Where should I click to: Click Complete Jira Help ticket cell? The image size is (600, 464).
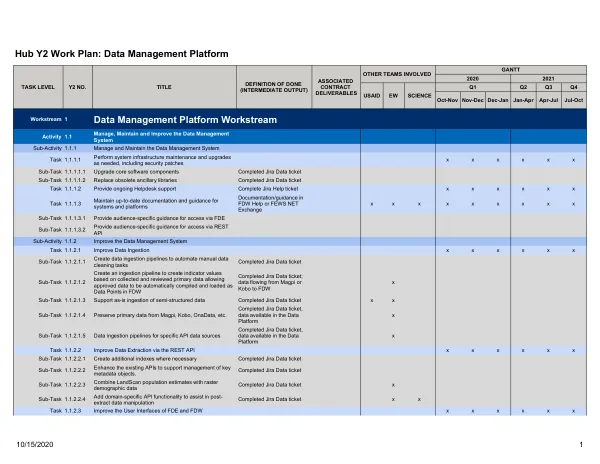[x=268, y=189]
